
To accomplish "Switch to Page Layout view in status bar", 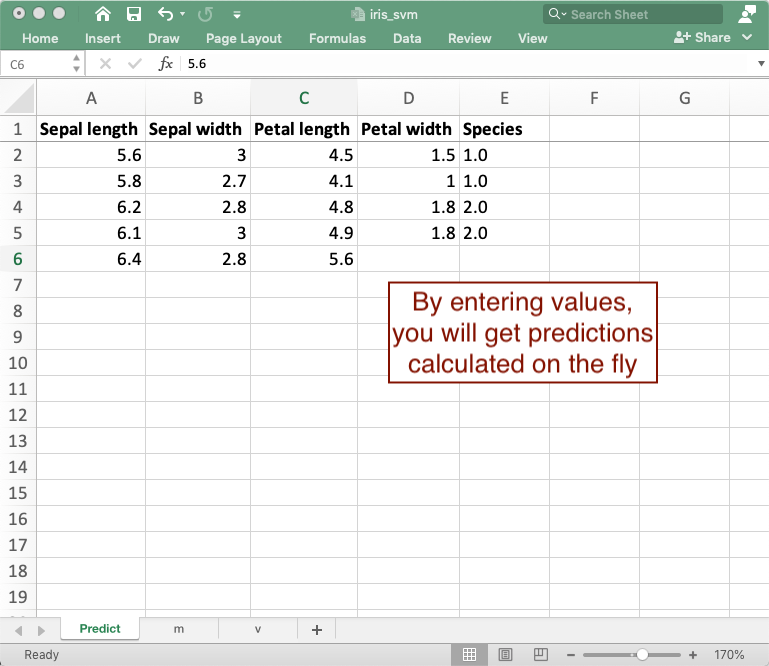I will 505,655.
